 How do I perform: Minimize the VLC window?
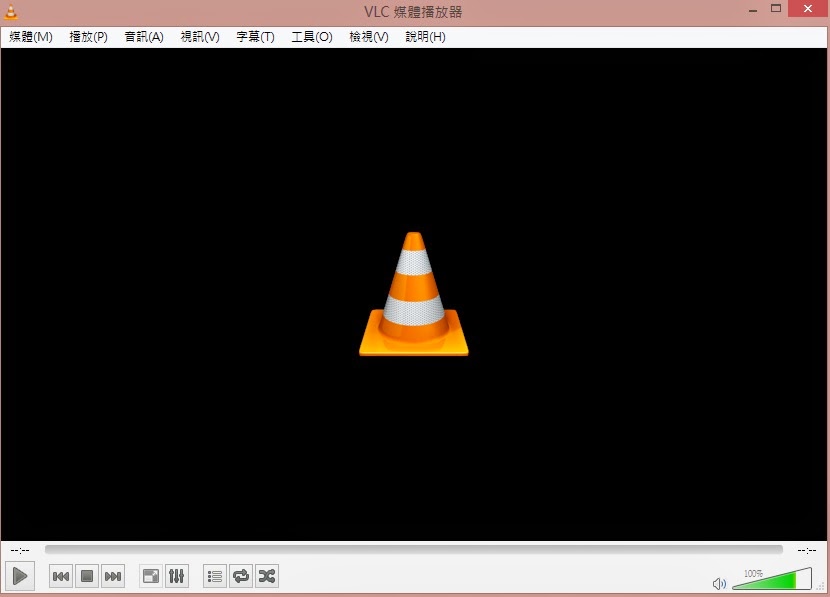click(x=753, y=10)
